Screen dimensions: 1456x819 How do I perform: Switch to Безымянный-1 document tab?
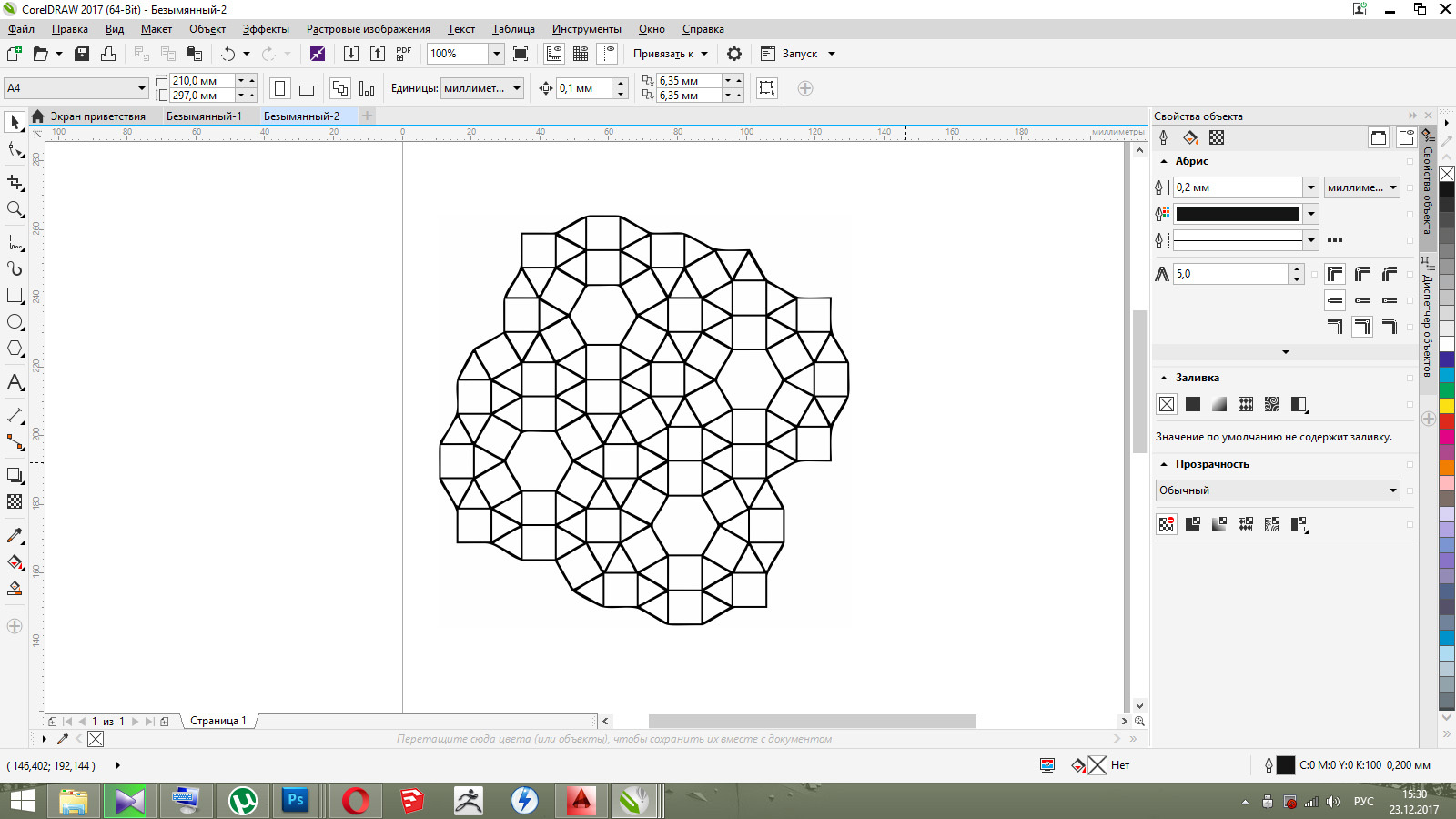pyautogui.click(x=204, y=116)
